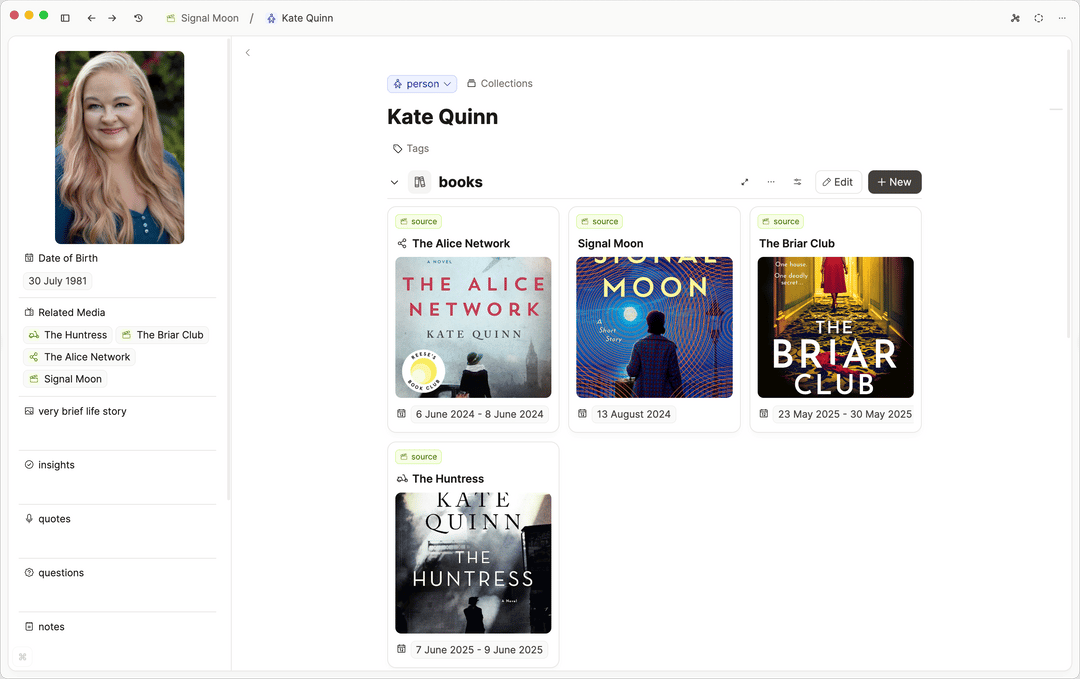Open The Alice Network related media chip
The height and width of the screenshot is (679, 1080).
(x=79, y=357)
